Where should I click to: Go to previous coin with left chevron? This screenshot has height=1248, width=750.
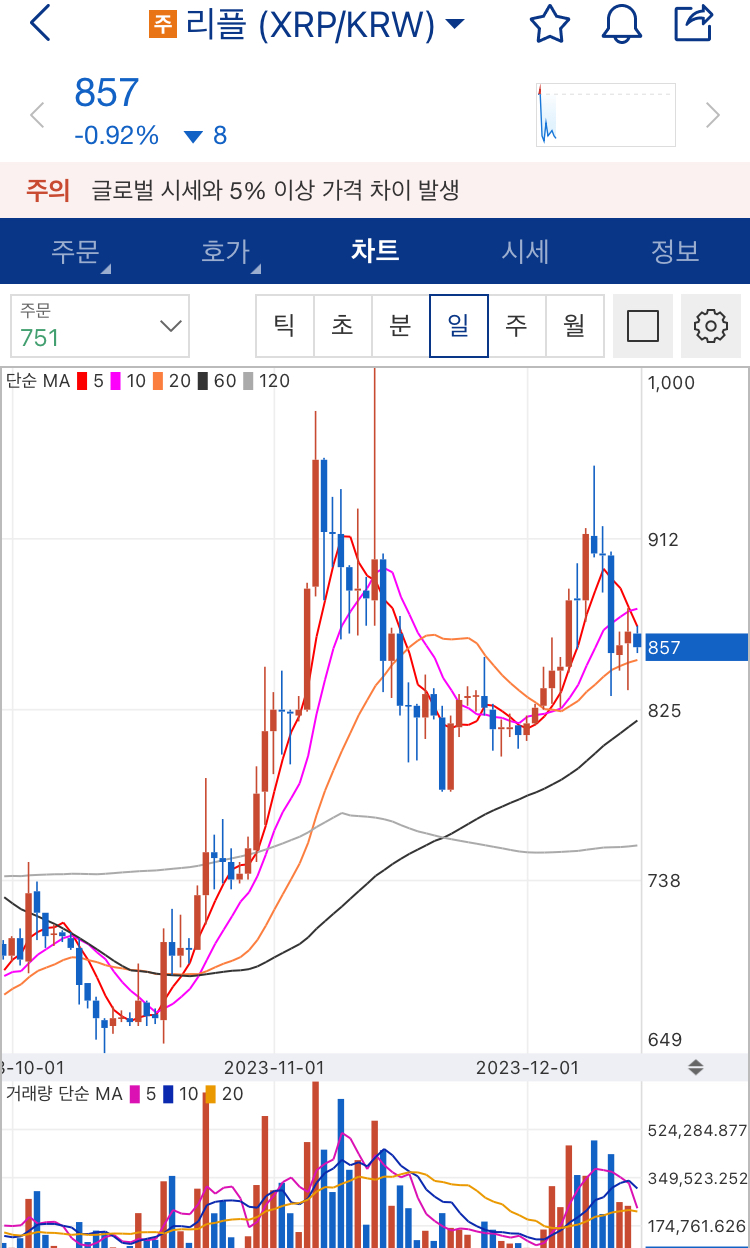point(38,115)
